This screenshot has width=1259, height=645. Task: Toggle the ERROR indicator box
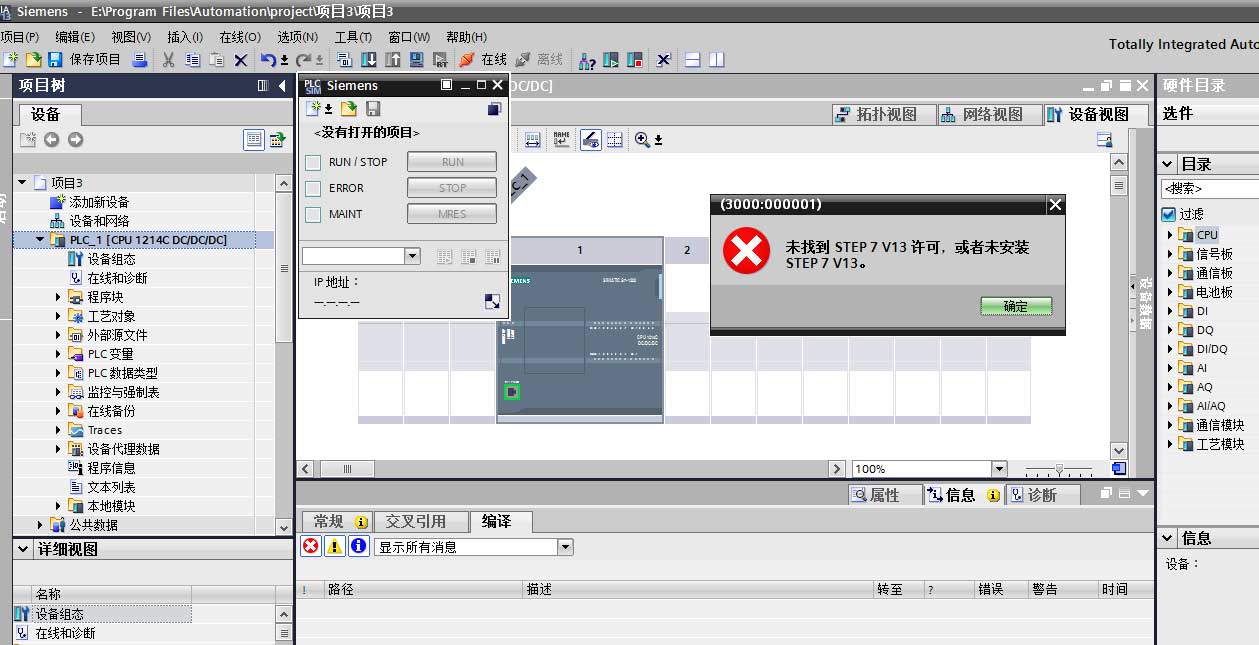click(x=313, y=188)
